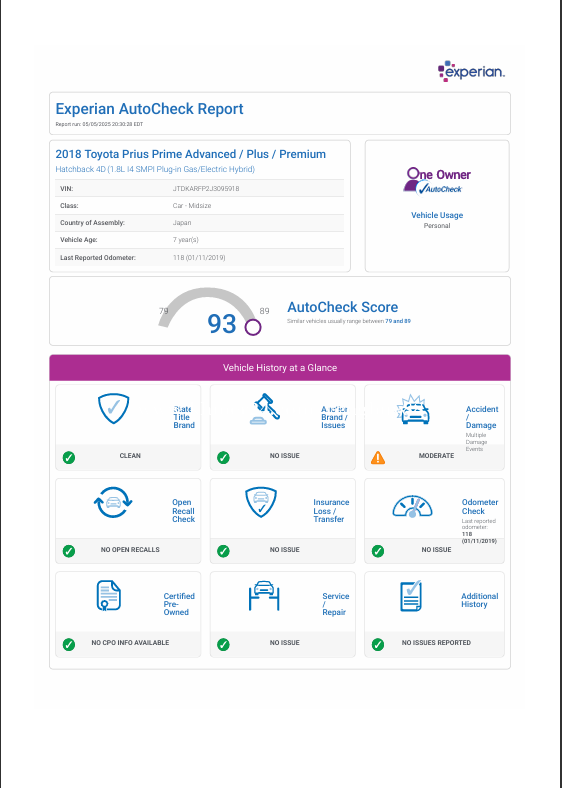Click the Japan country of assembly value
The image size is (562, 788).
click(182, 223)
